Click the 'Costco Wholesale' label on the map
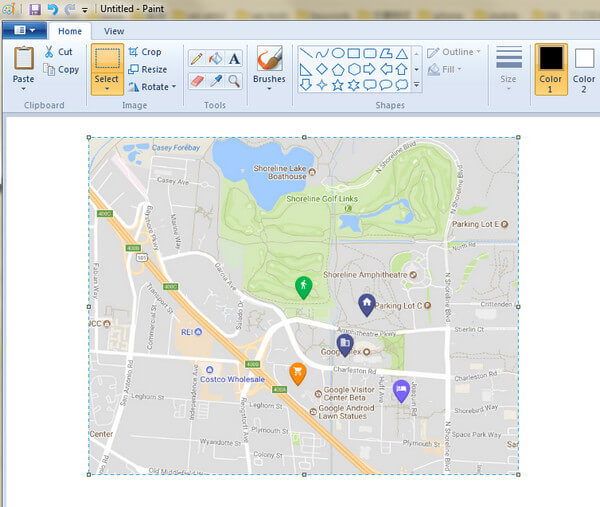 coord(232,379)
